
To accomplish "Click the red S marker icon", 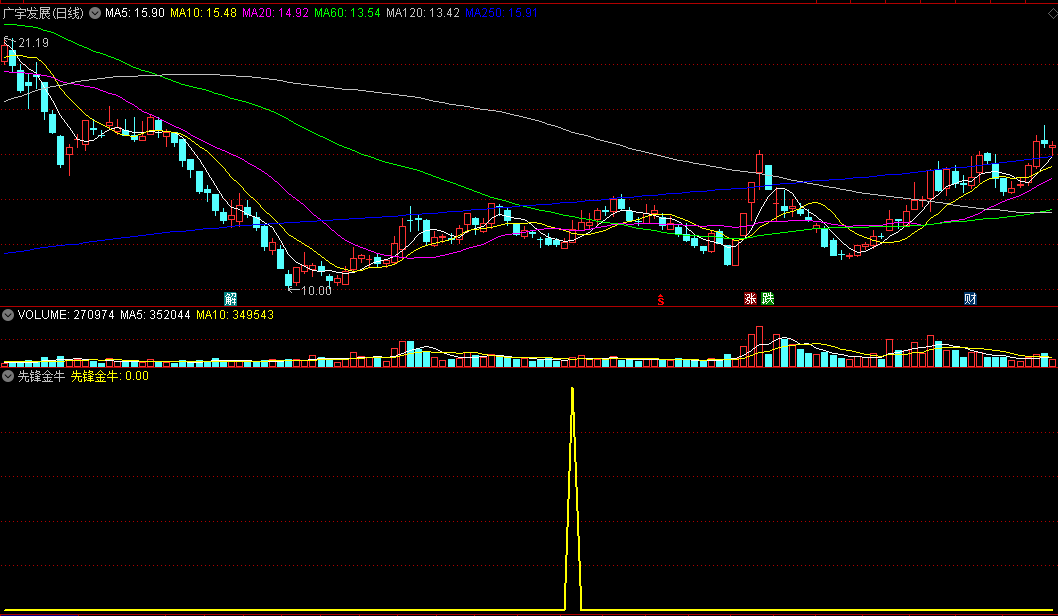I will click(x=661, y=300).
